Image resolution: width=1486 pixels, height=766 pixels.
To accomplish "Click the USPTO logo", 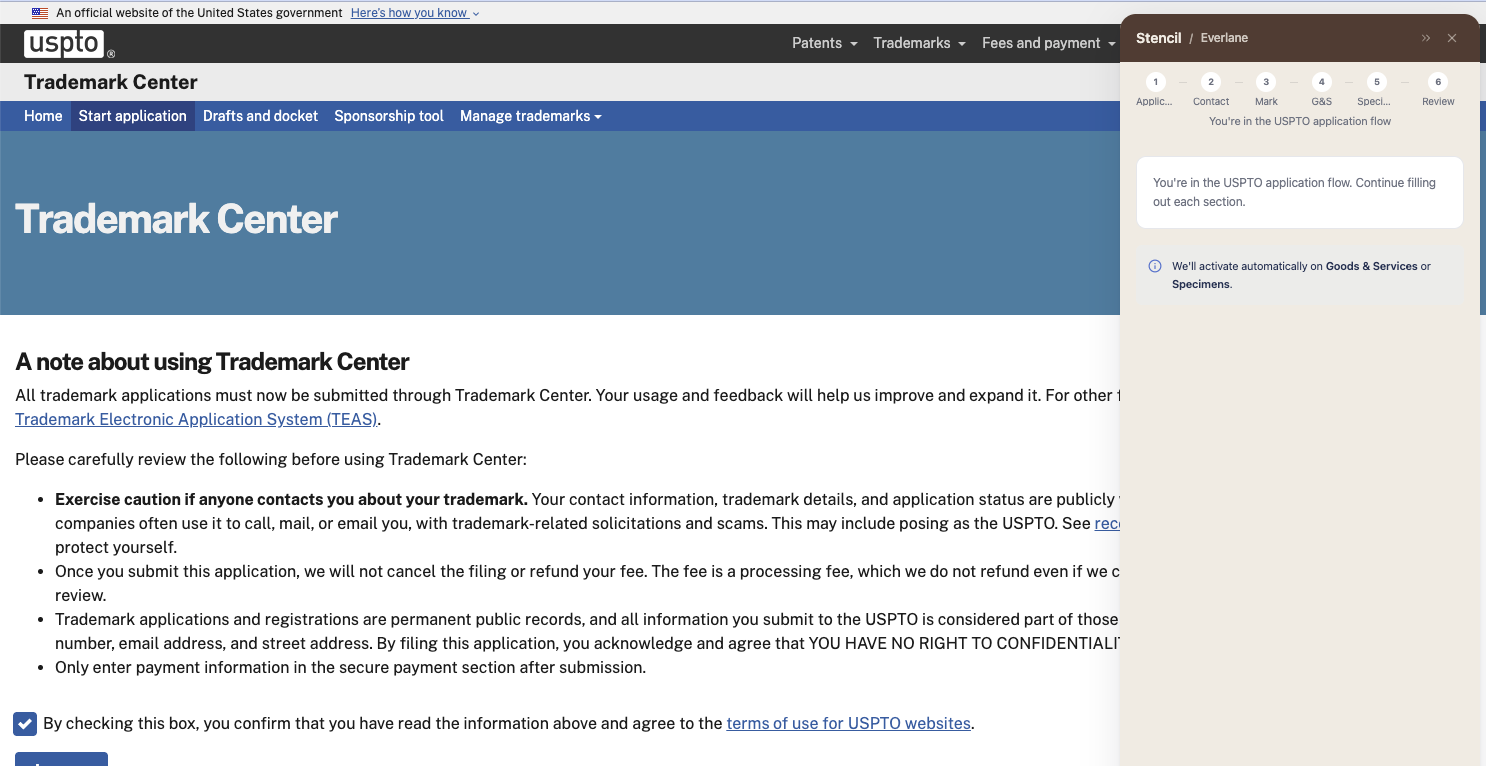I will pyautogui.click(x=69, y=44).
